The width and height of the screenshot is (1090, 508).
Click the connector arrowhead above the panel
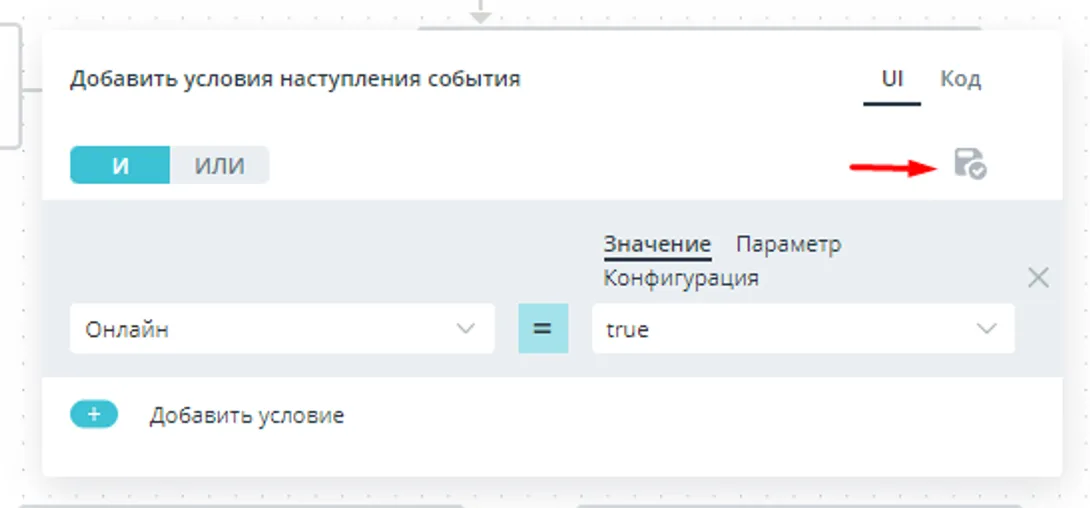click(x=480, y=15)
